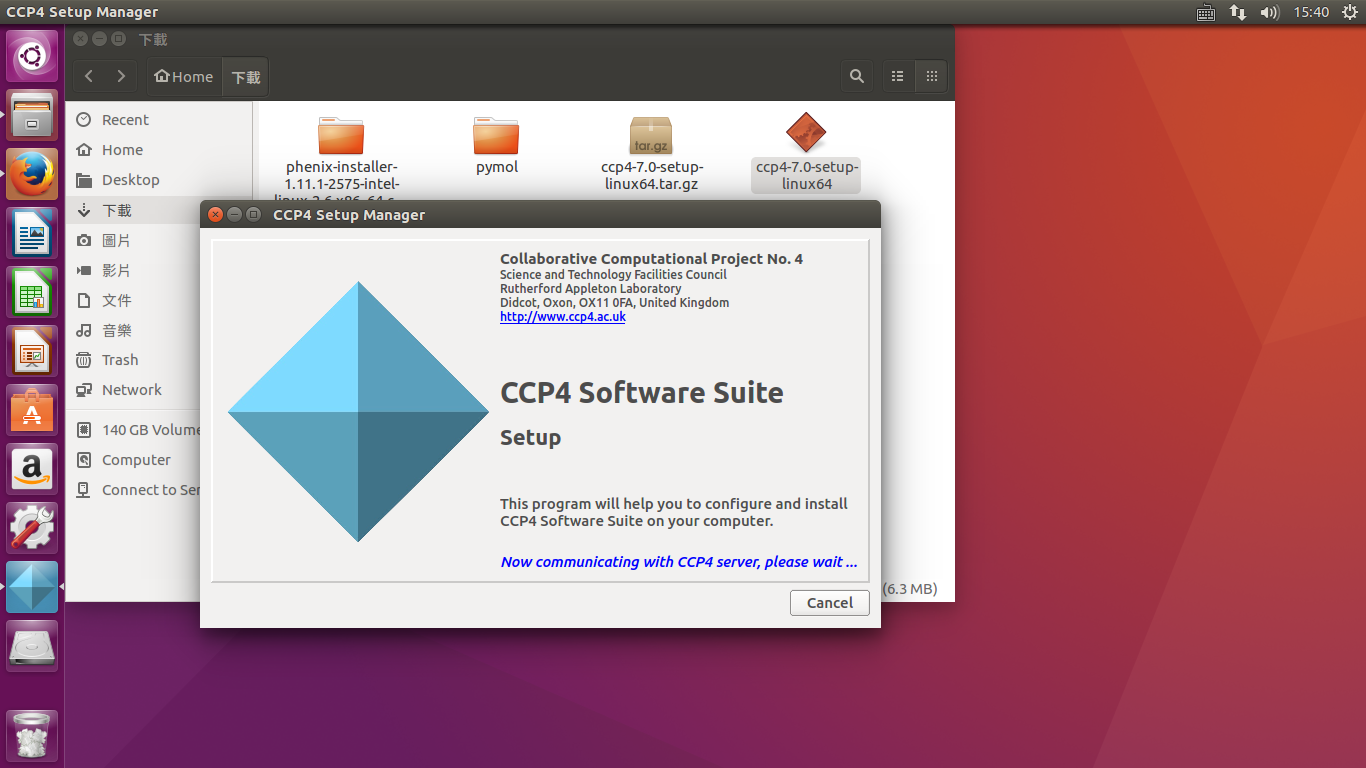Open the Trash in the dock
Image resolution: width=1366 pixels, height=768 pixels.
tap(32, 737)
